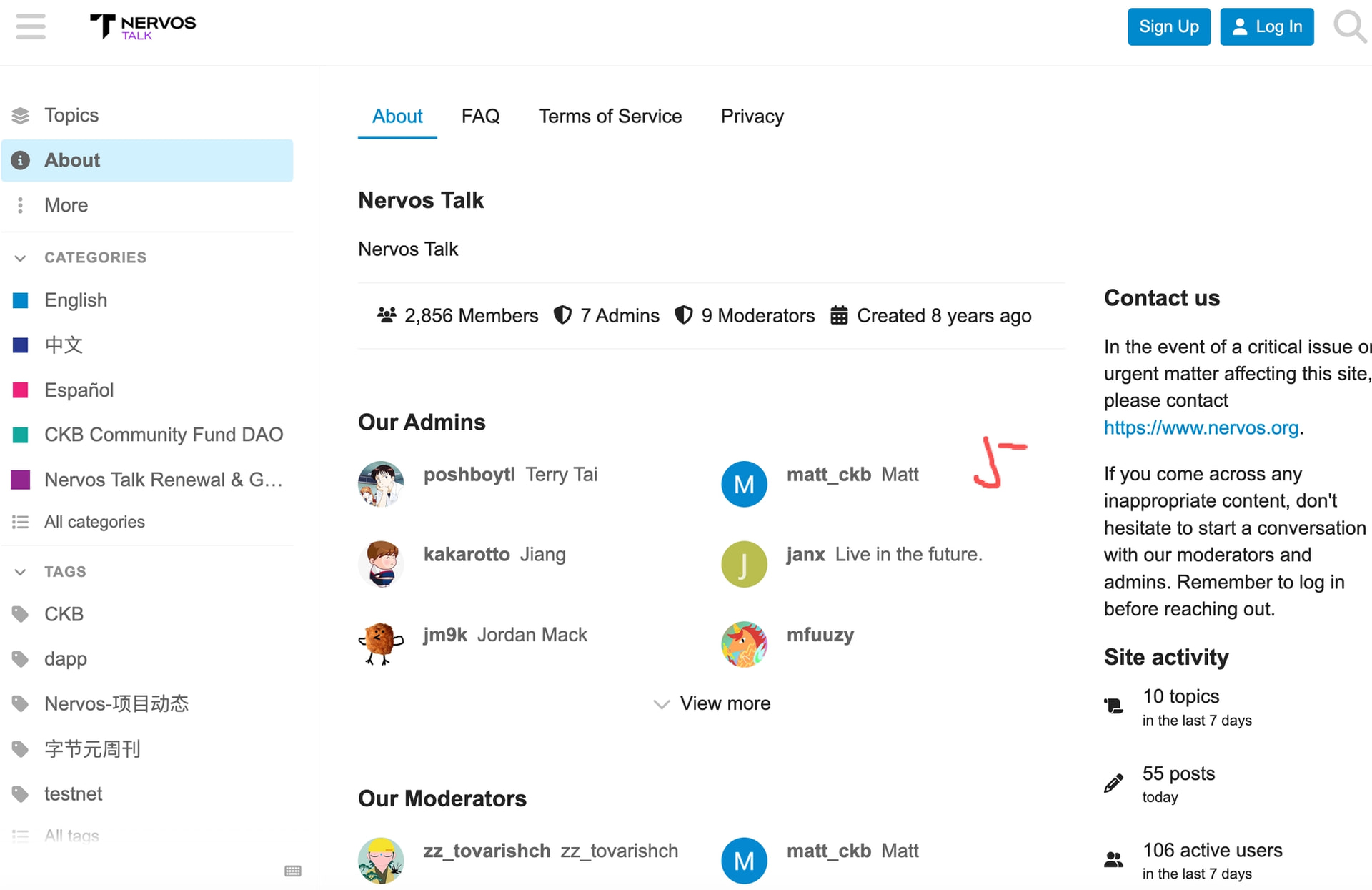Open the search magnifier icon
Screen dimensions: 1372x890
(x=1349, y=26)
